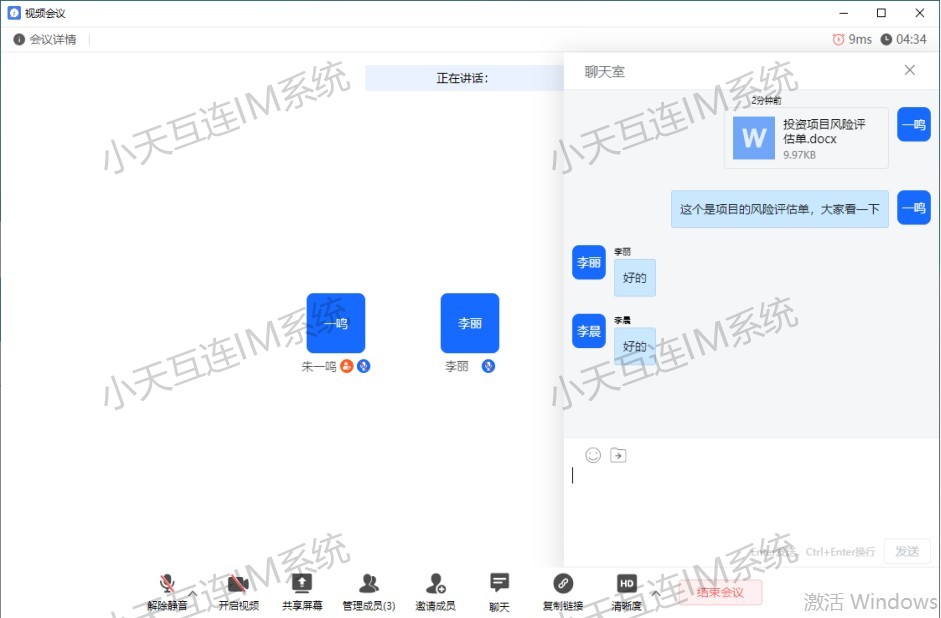Toggle the 聊天 chat panel icon

pyautogui.click(x=499, y=584)
